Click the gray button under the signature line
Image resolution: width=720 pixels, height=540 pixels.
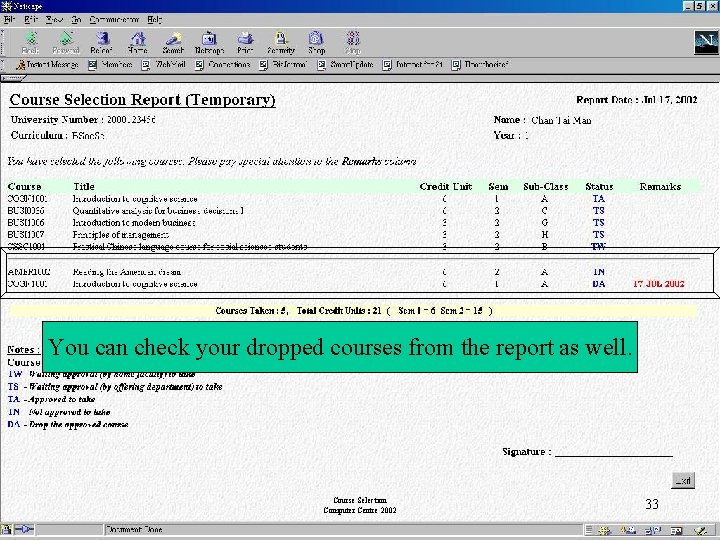(683, 480)
